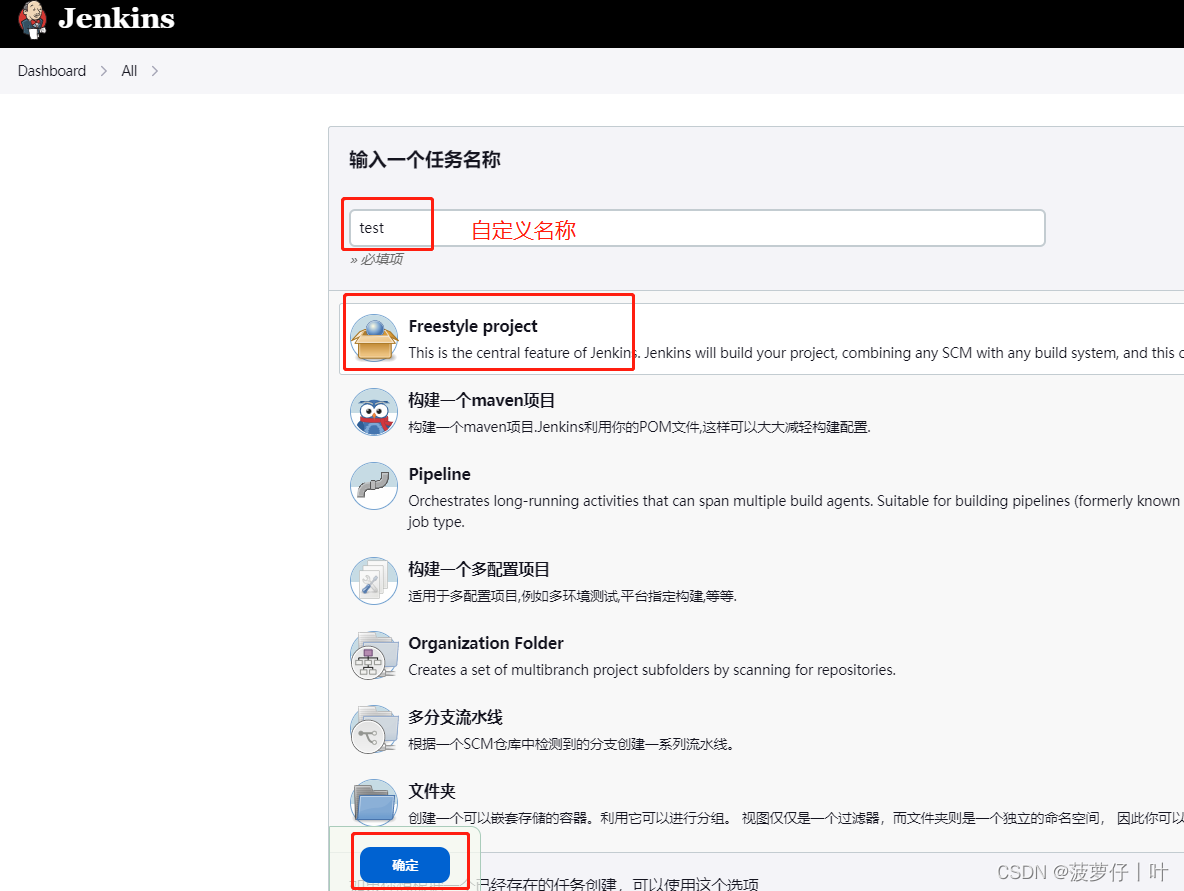This screenshot has height=891, width=1184.
Task: Click the Organization Folder icon
Action: (374, 656)
